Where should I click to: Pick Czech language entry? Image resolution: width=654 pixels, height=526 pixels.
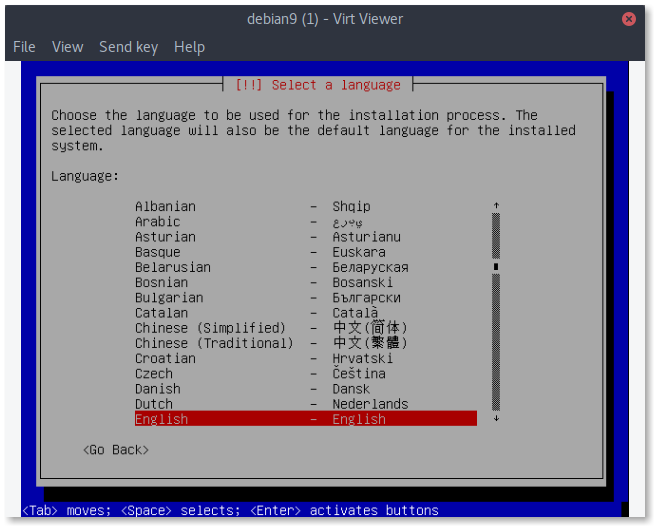pos(306,373)
